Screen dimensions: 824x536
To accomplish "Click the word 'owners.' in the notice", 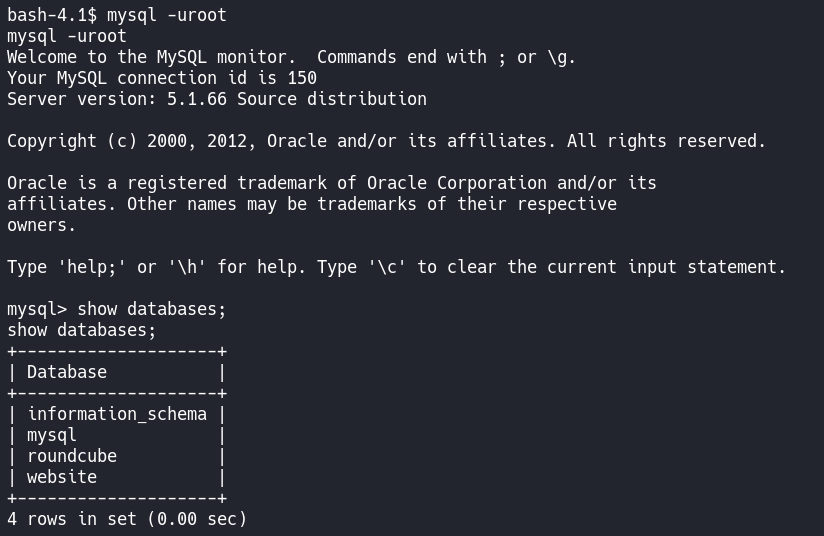I will [41, 225].
